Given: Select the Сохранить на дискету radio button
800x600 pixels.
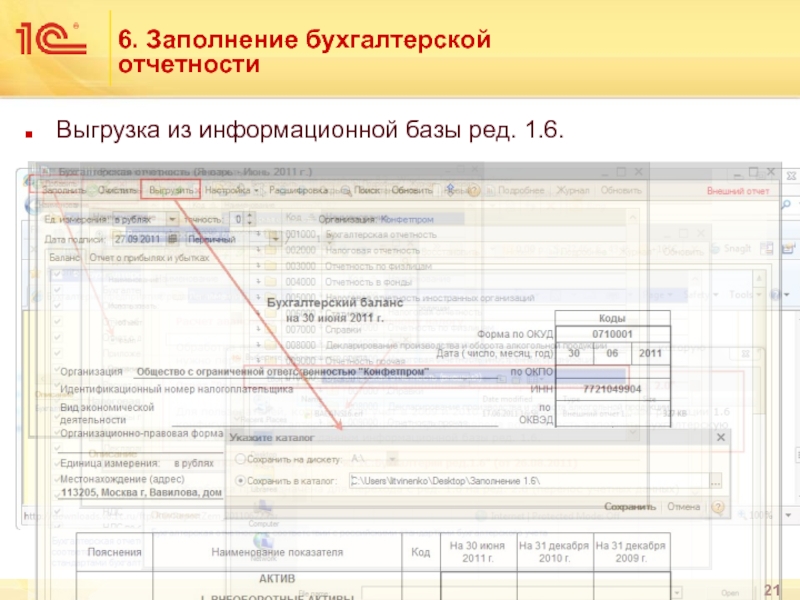Looking at the screenshot, I should 237,458.
